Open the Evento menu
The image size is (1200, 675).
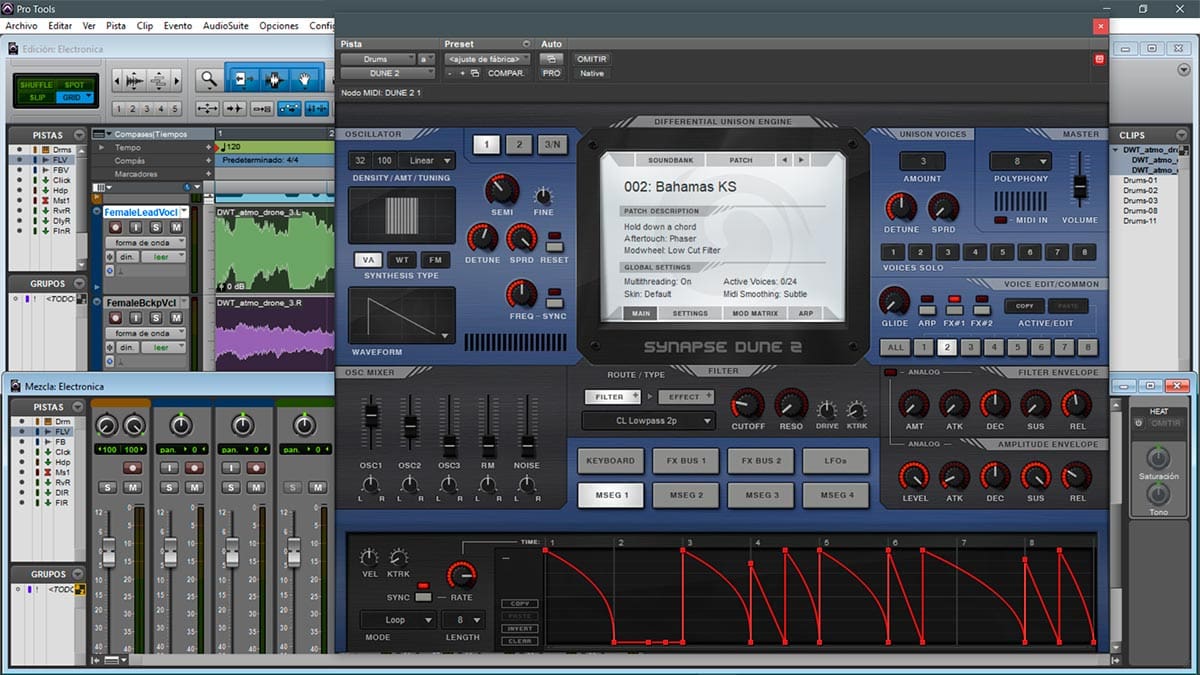pos(178,25)
